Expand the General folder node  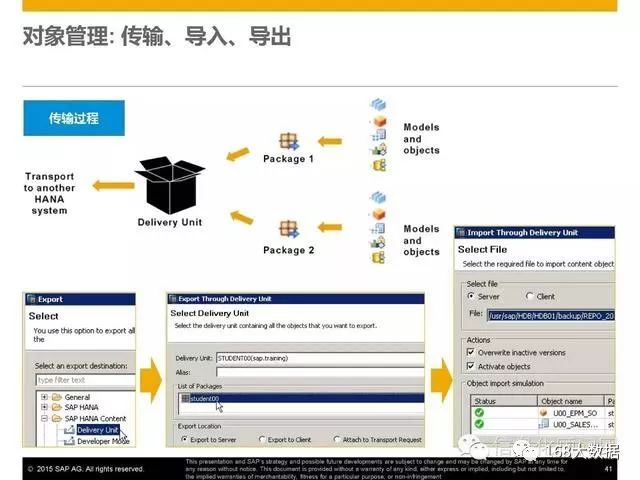[44, 397]
